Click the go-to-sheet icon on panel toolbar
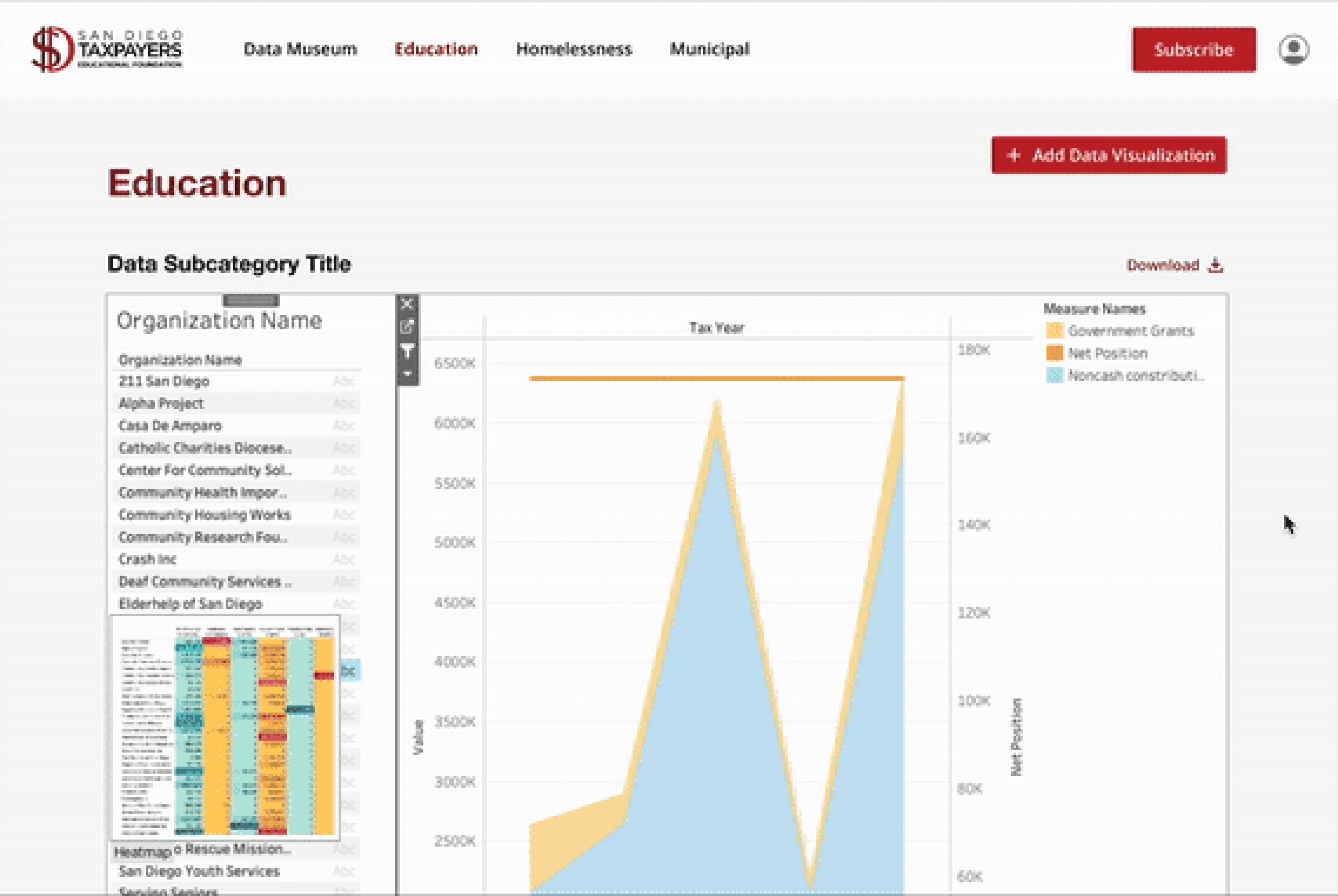The height and width of the screenshot is (896, 1338). click(407, 326)
